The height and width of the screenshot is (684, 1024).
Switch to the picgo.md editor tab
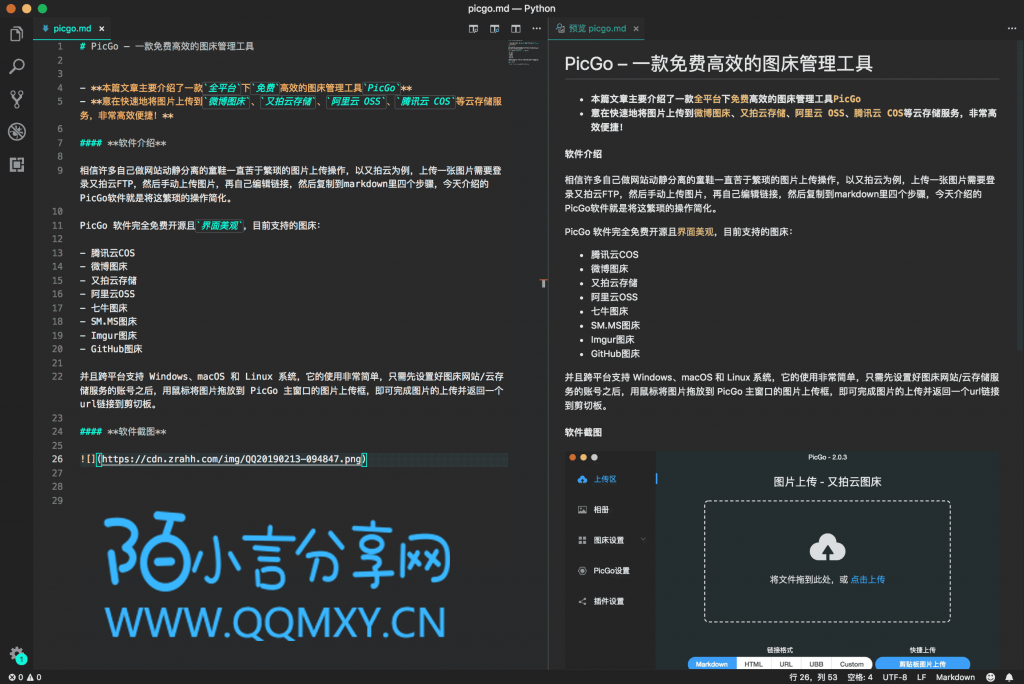72,29
